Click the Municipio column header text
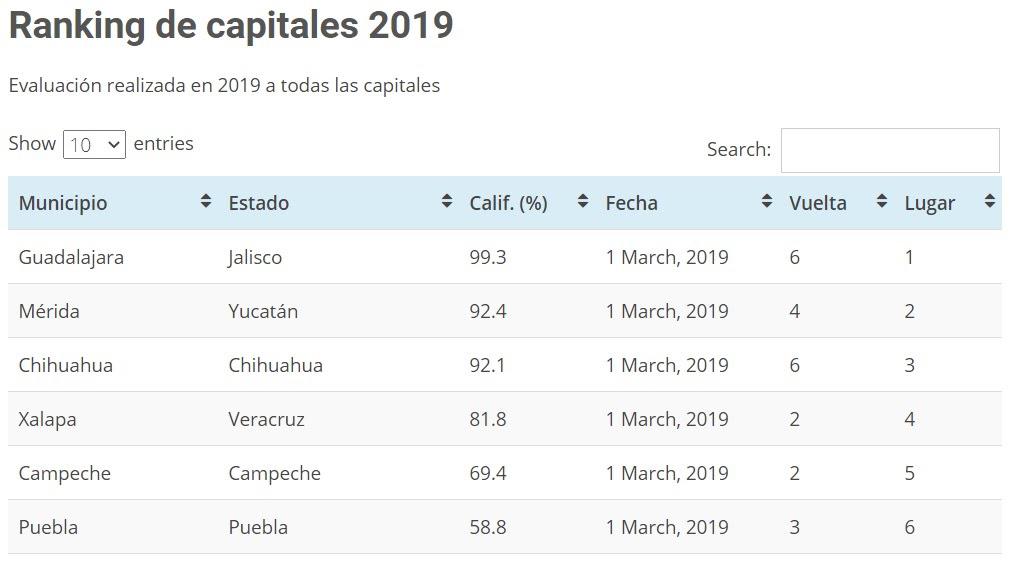 (63, 203)
